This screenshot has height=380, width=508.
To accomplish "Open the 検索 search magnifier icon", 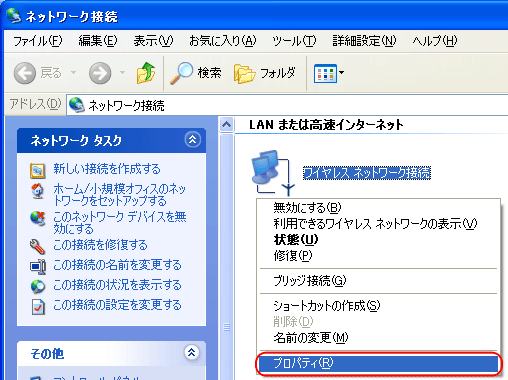I will [x=182, y=73].
